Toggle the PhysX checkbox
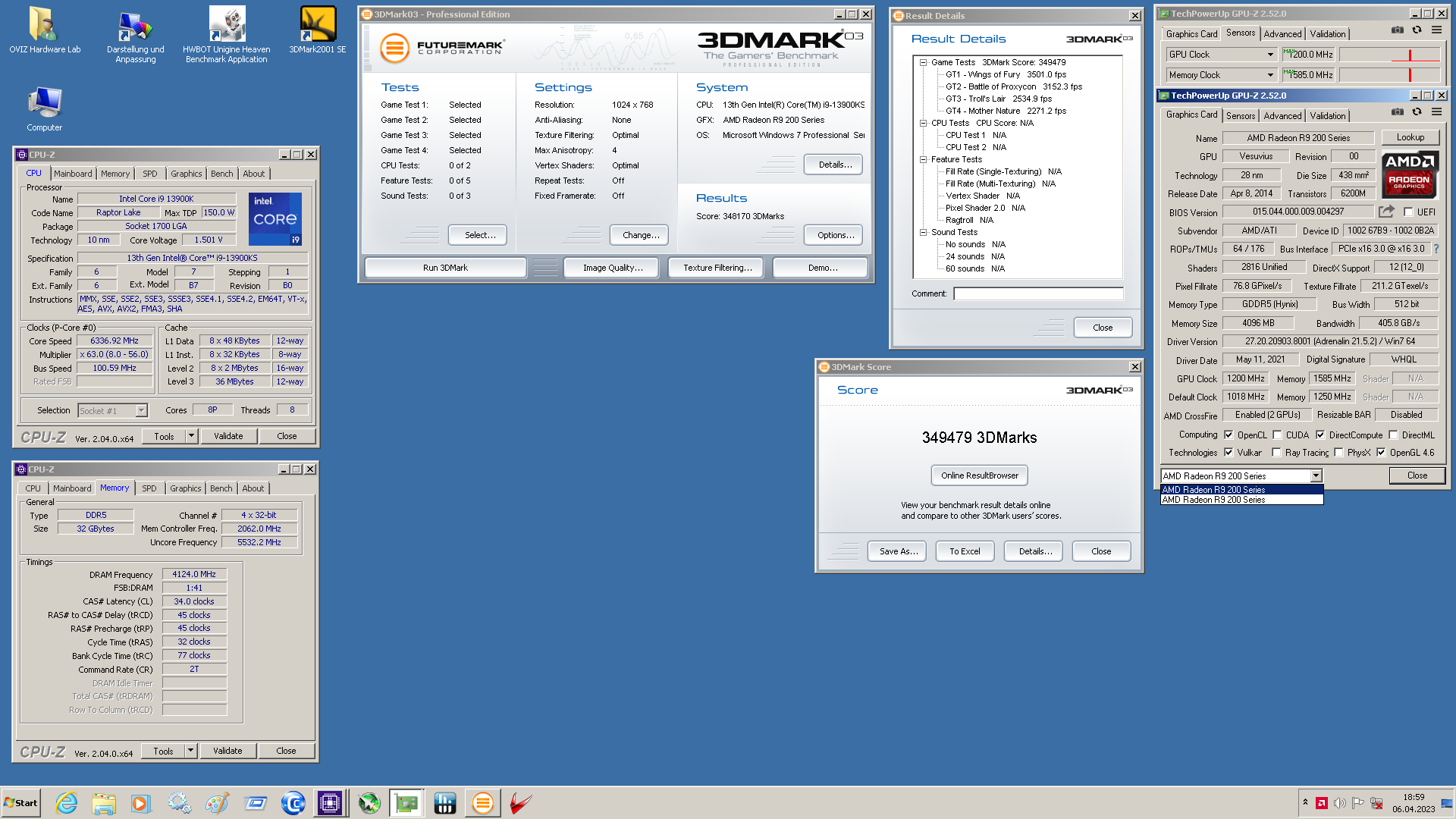The width and height of the screenshot is (1456, 819). point(1339,453)
